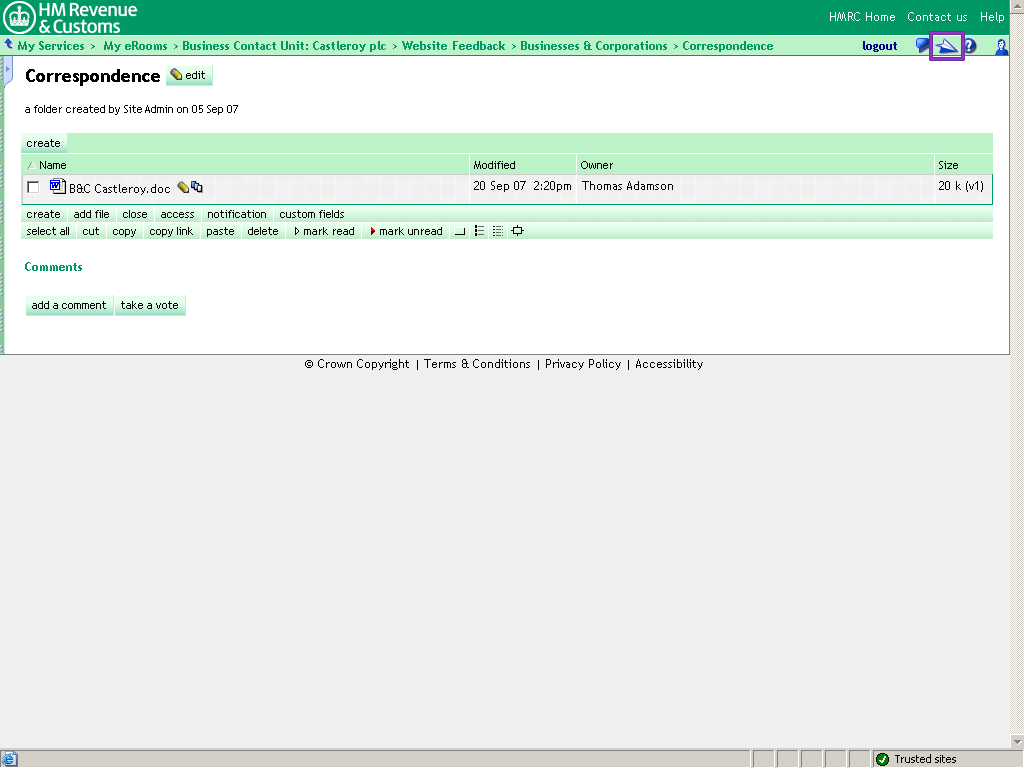Click the create tab above the file list
This screenshot has height=768, width=1024.
tap(43, 143)
